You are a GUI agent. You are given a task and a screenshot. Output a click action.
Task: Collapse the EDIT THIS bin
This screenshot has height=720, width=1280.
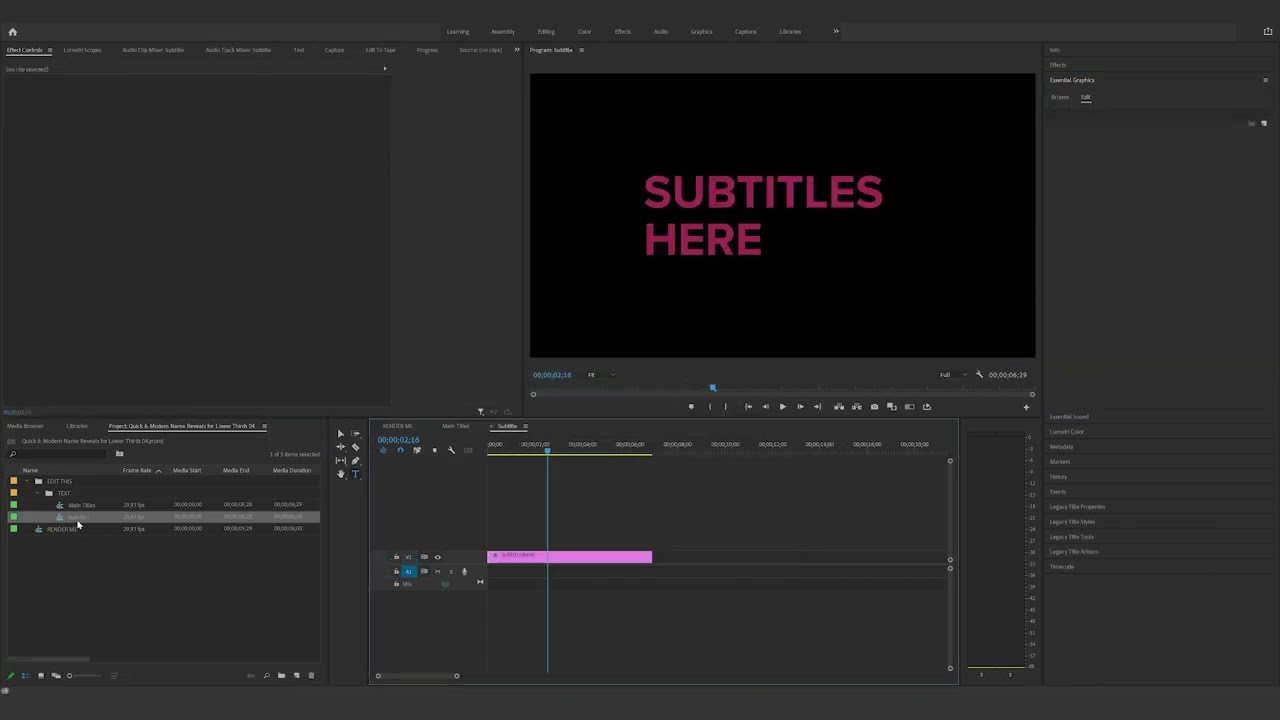point(27,481)
